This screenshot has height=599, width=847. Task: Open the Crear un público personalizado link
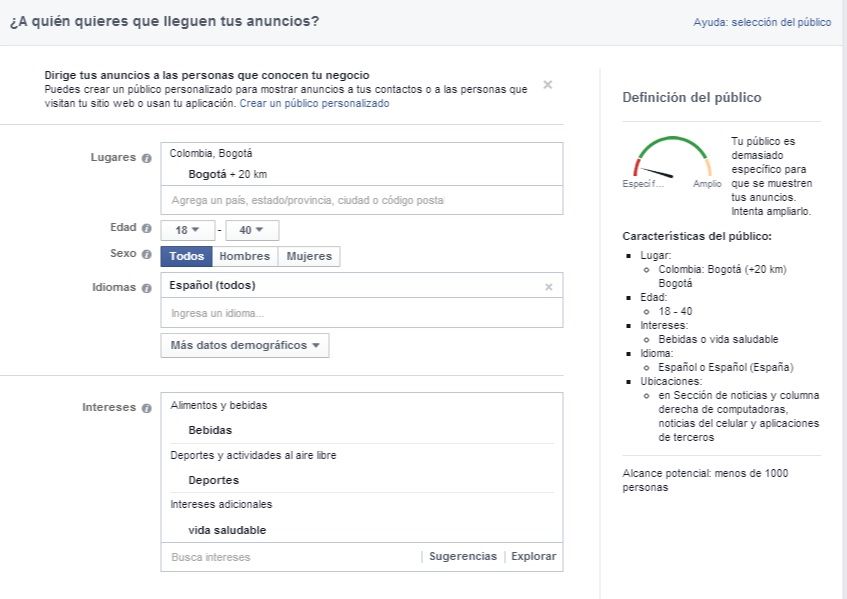tap(314, 103)
